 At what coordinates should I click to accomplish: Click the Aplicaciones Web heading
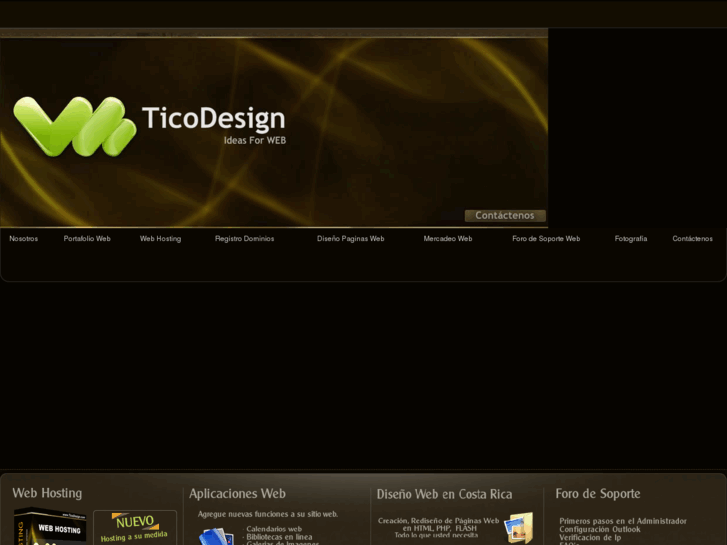coord(237,494)
